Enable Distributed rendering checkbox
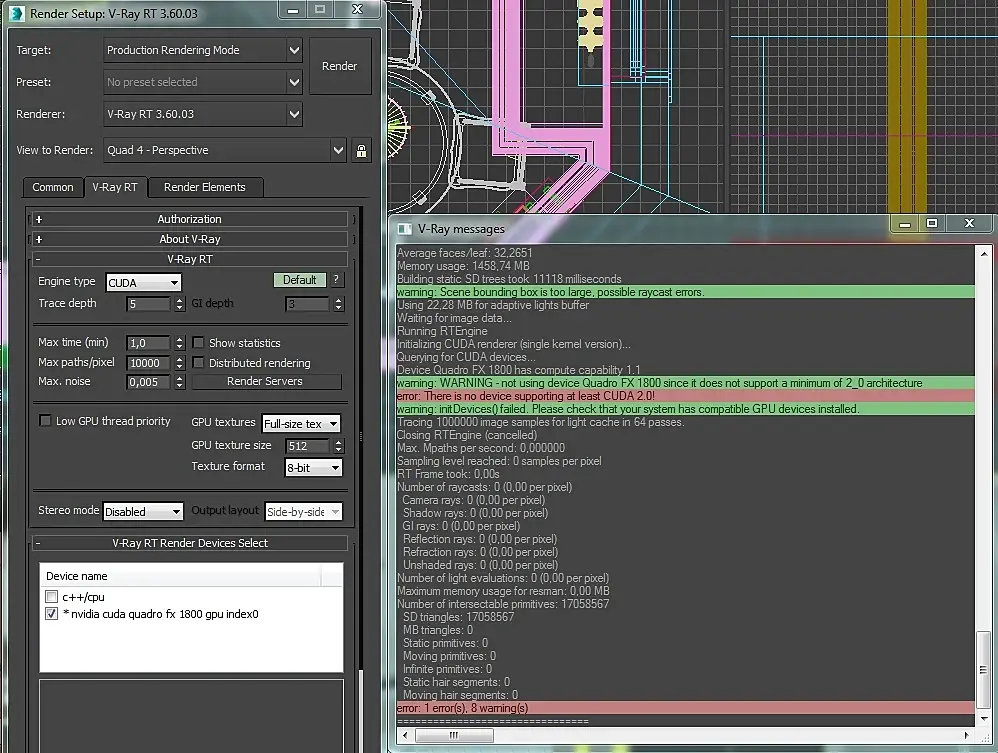This screenshot has height=753, width=998. coord(198,362)
